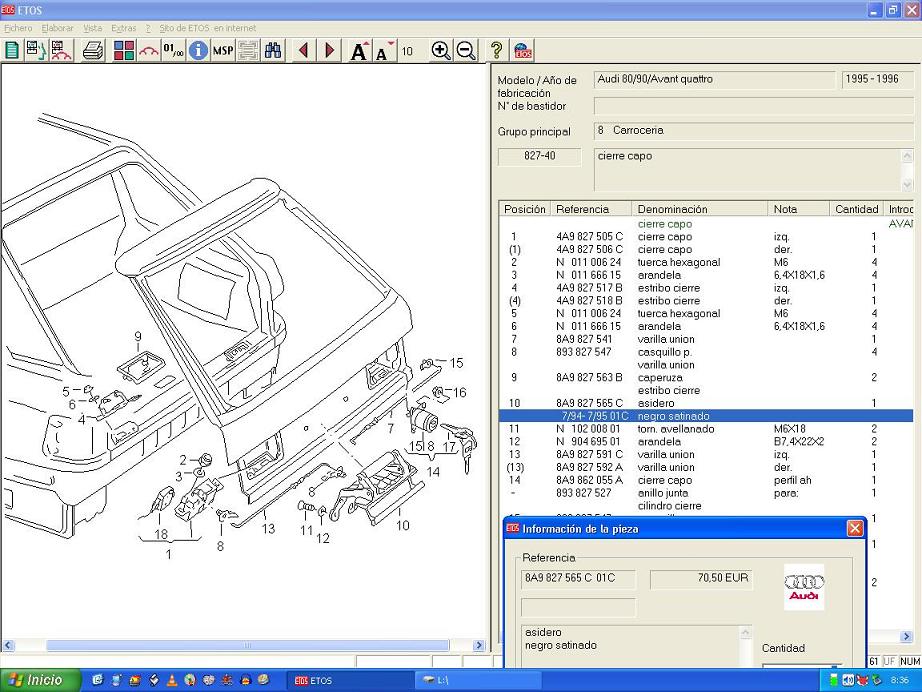Click the 'N° de bastidor' input field
Screen dimensions: 922x692
[x=753, y=106]
